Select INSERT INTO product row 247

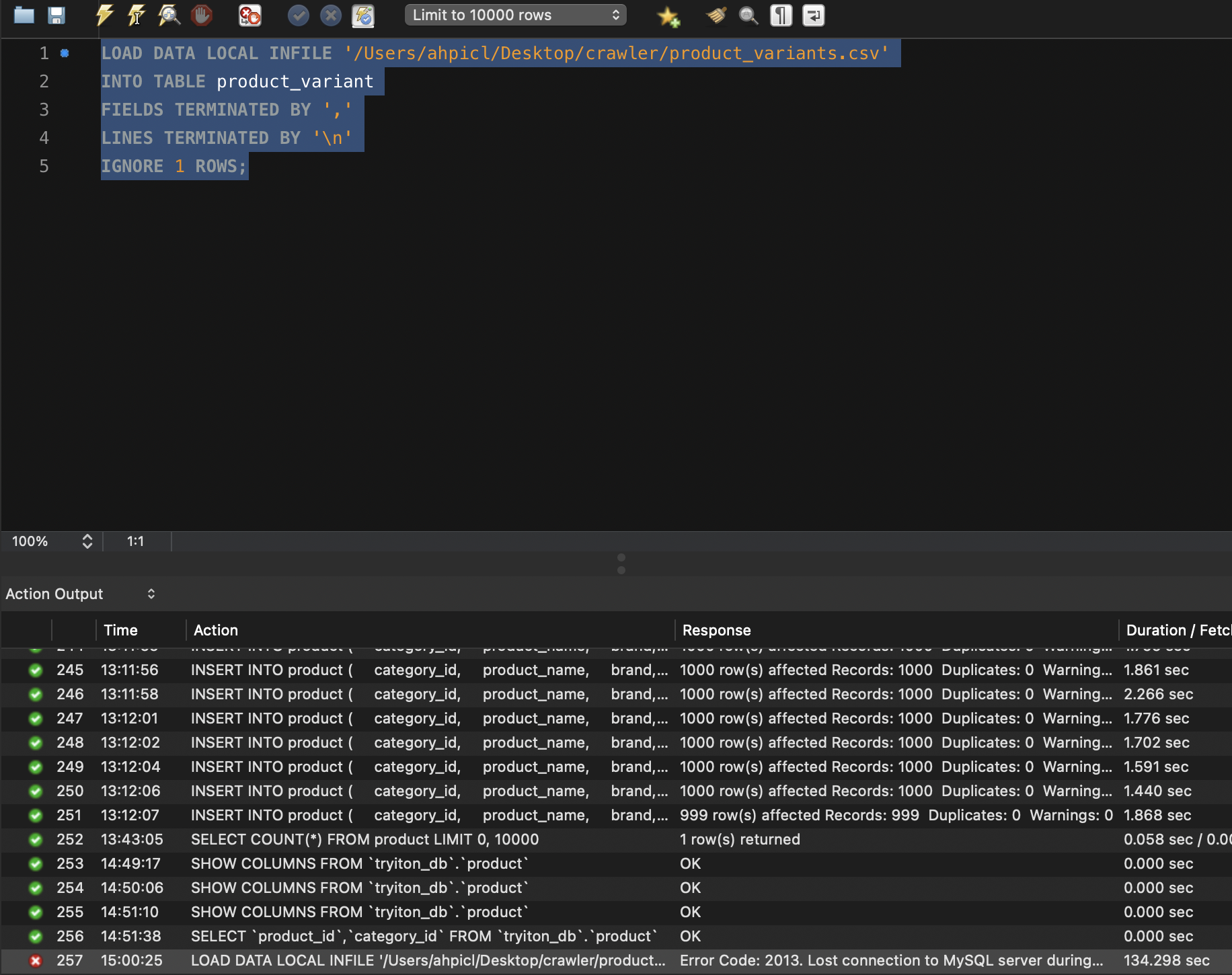[429, 718]
